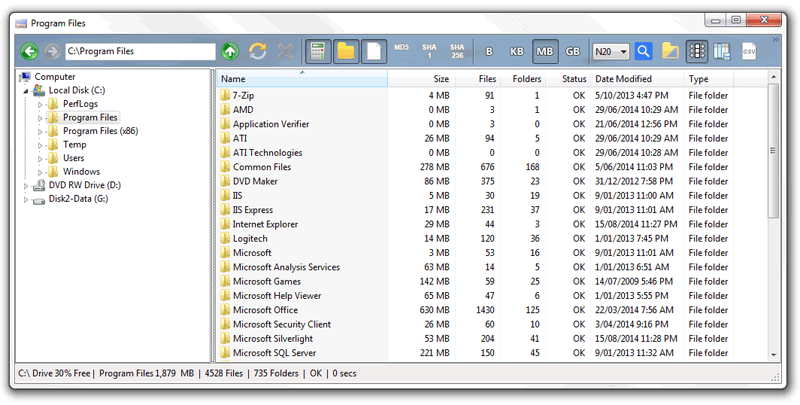Switch size units to GB

tap(572, 52)
